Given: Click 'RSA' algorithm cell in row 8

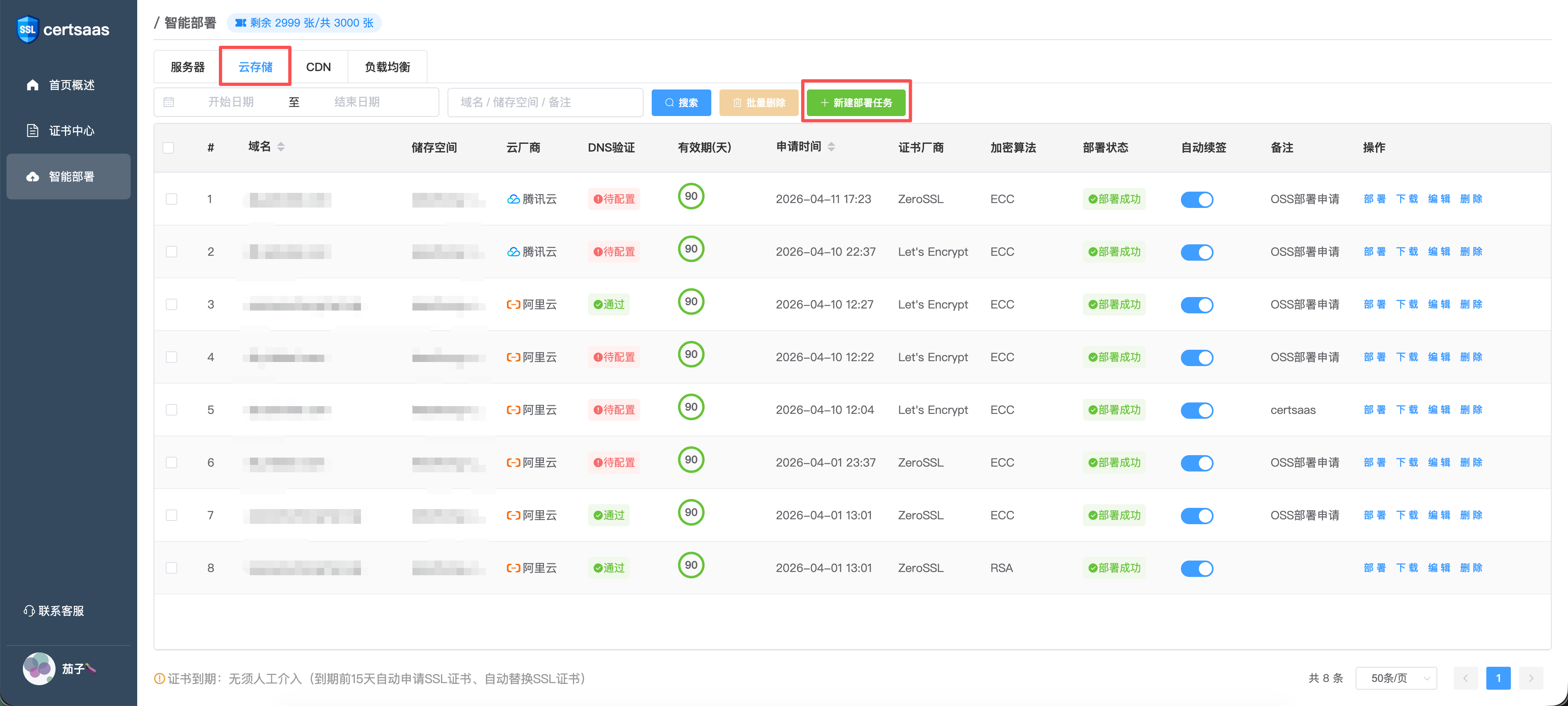Looking at the screenshot, I should (x=1001, y=568).
